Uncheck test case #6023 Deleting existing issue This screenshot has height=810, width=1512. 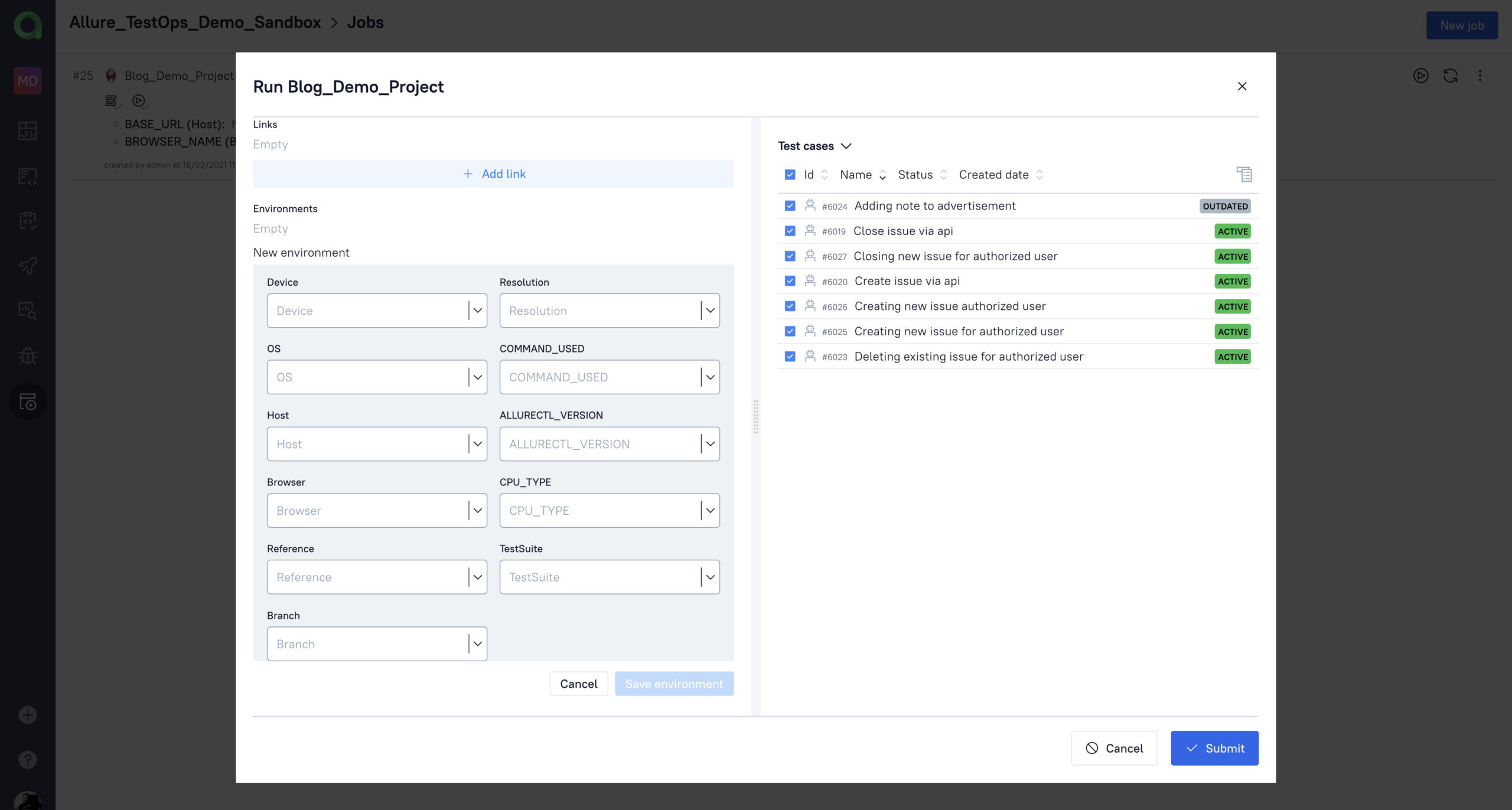[x=790, y=357]
